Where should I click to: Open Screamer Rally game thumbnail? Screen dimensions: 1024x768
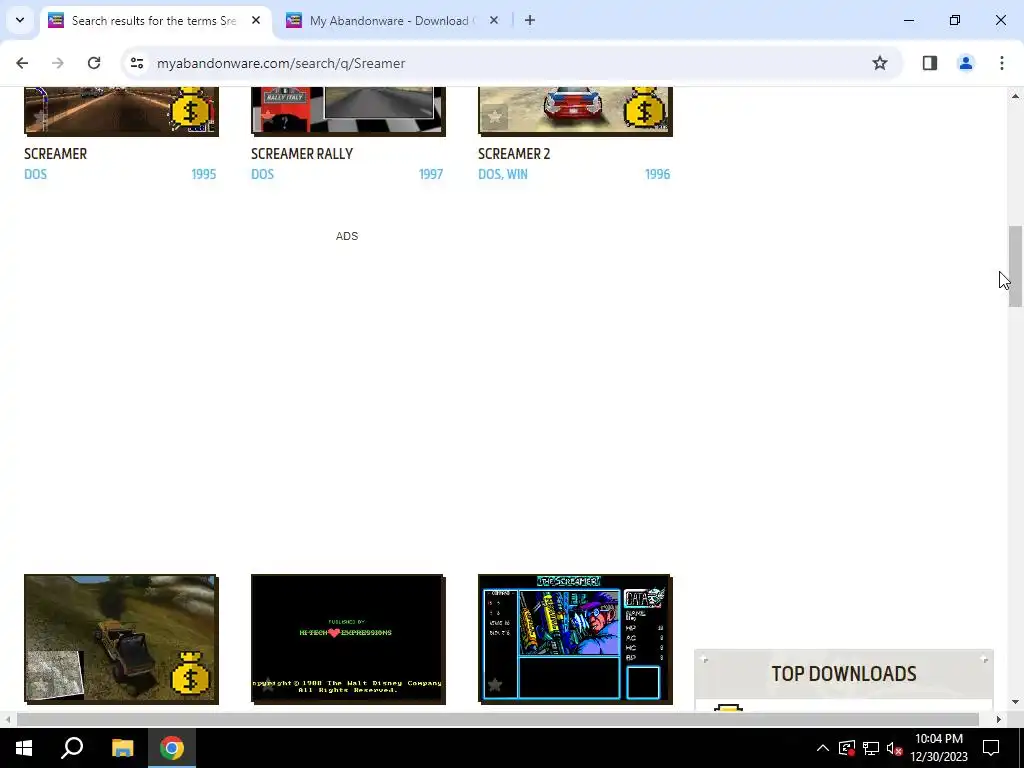pyautogui.click(x=348, y=111)
